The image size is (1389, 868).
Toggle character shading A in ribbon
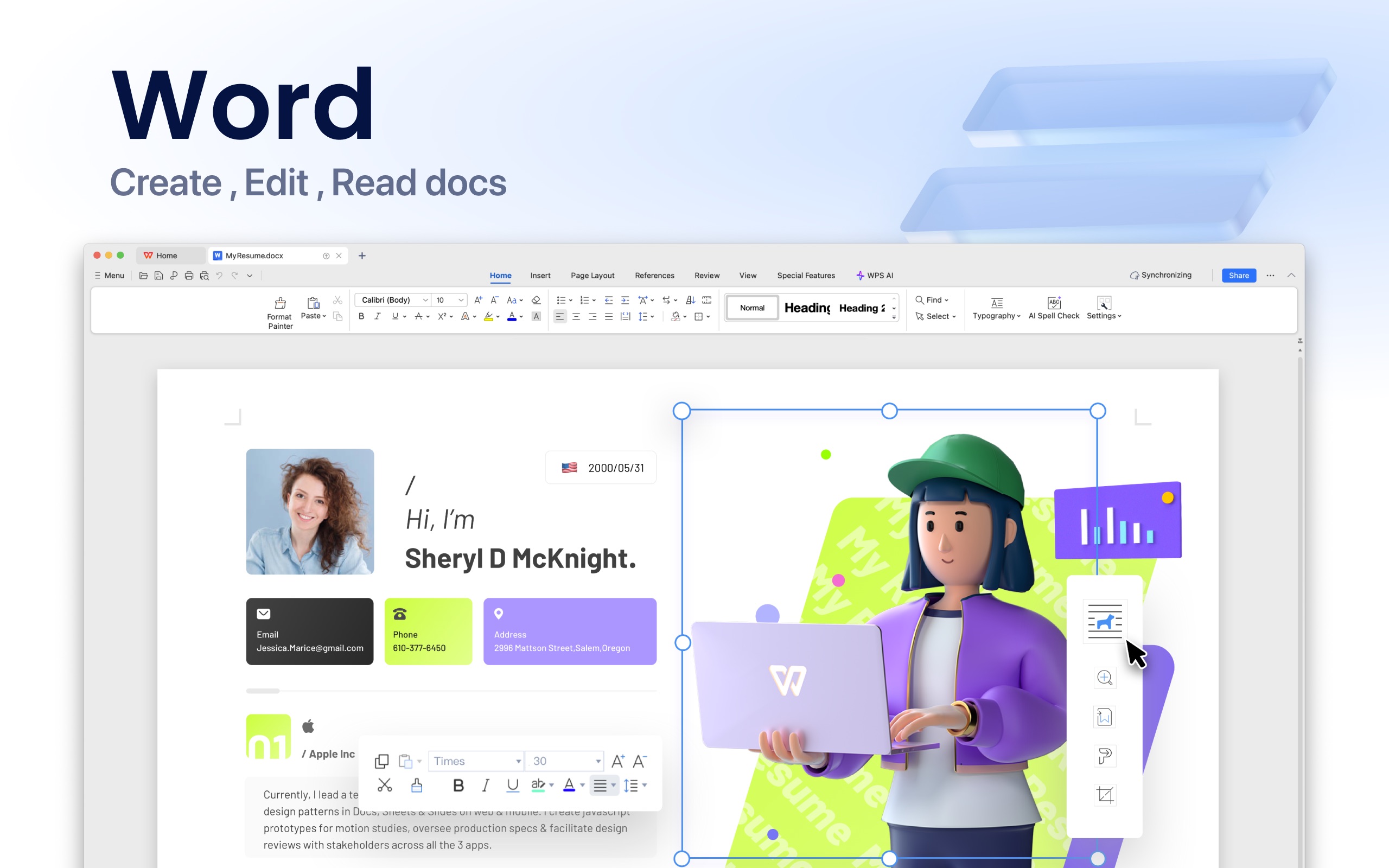click(536, 316)
